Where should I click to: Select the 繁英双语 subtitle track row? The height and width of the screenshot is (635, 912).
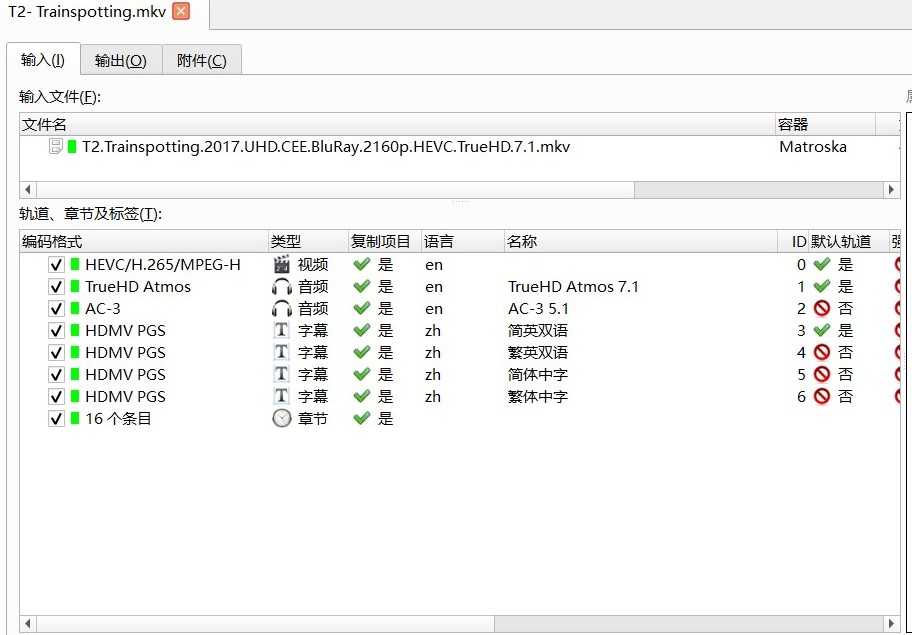click(x=538, y=353)
